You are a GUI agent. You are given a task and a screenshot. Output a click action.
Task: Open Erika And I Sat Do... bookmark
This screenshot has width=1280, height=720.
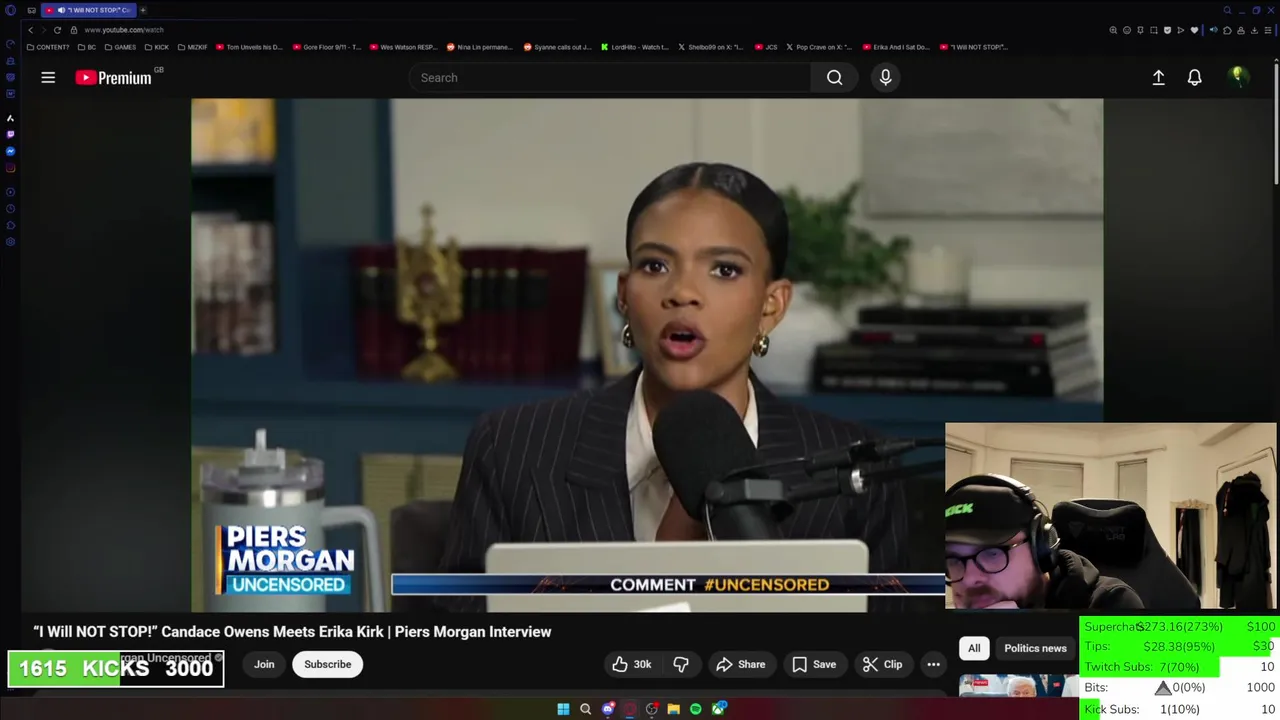[896, 47]
